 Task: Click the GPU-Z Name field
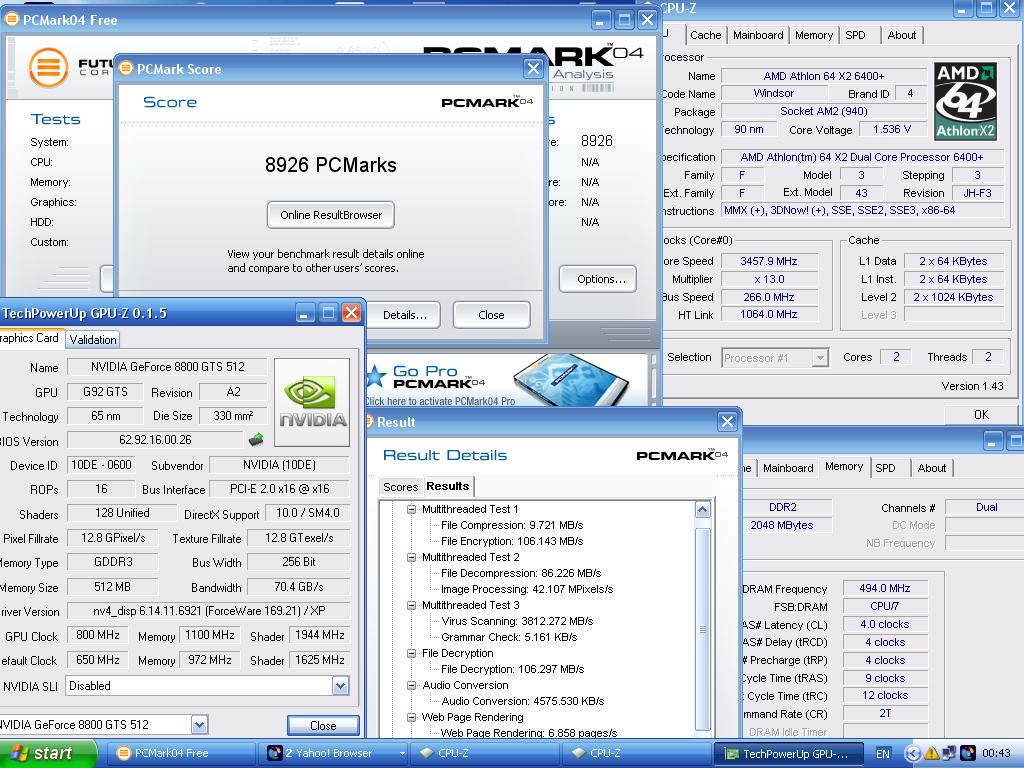click(x=167, y=367)
